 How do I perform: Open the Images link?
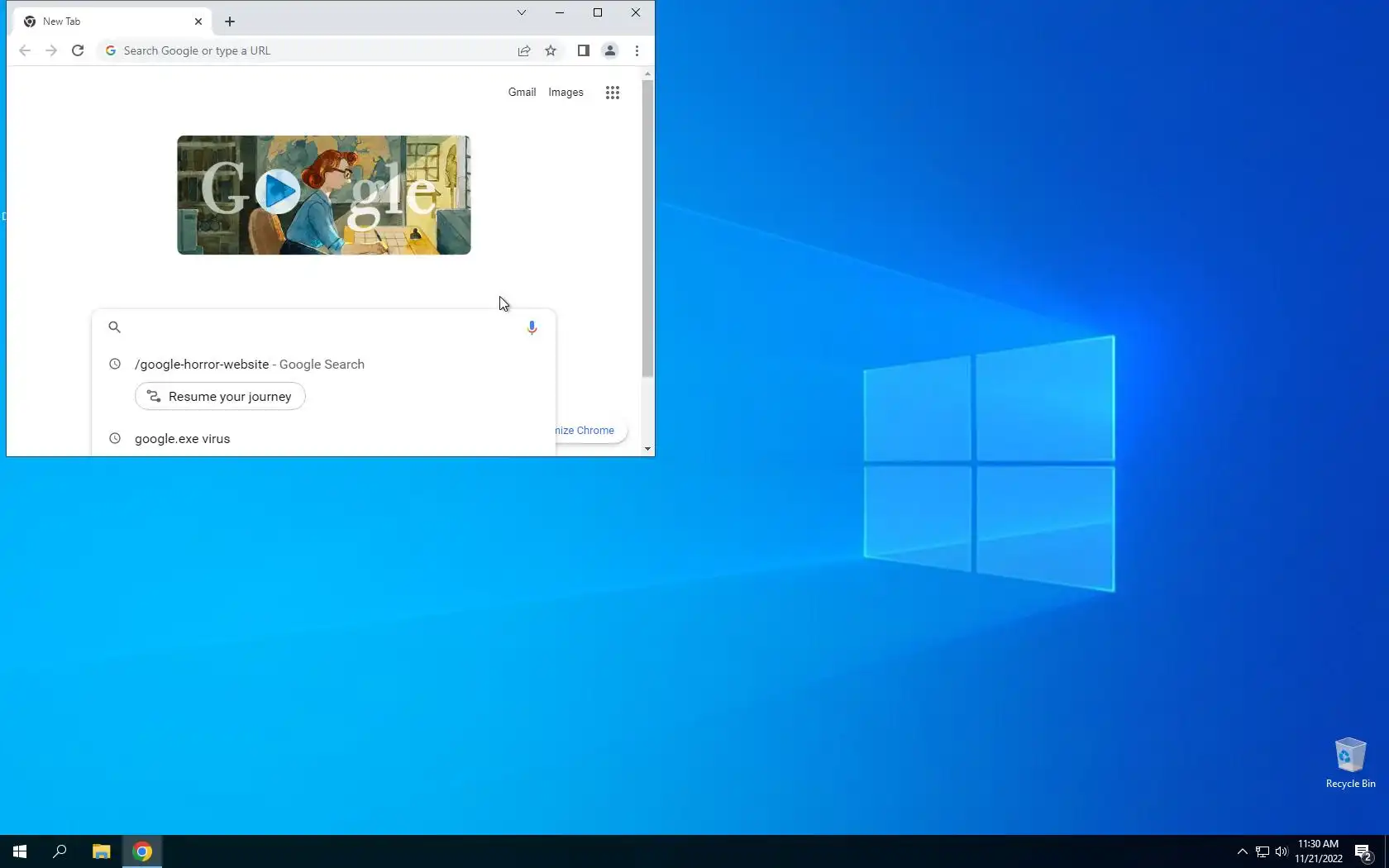click(566, 93)
